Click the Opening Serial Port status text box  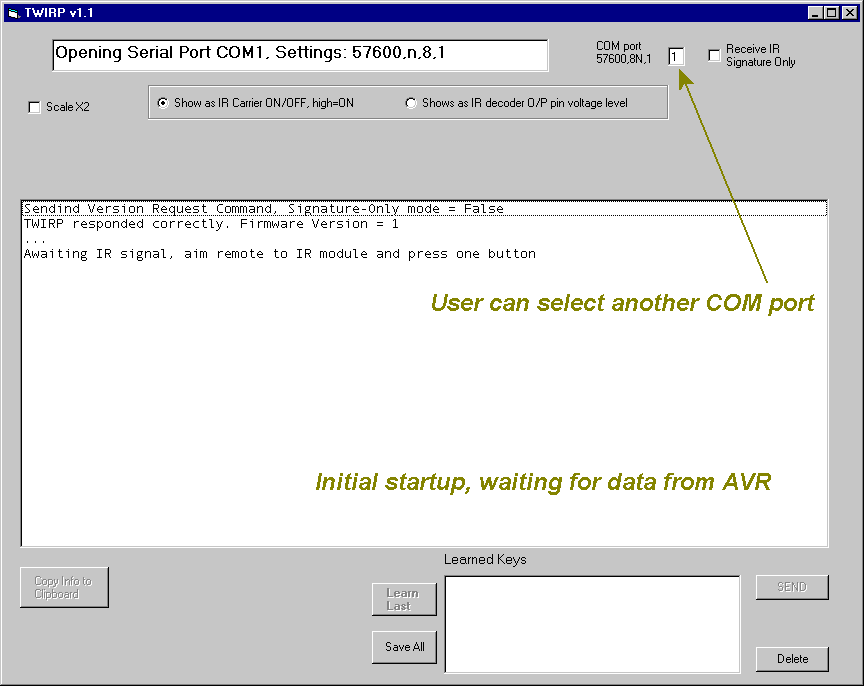[x=300, y=55]
